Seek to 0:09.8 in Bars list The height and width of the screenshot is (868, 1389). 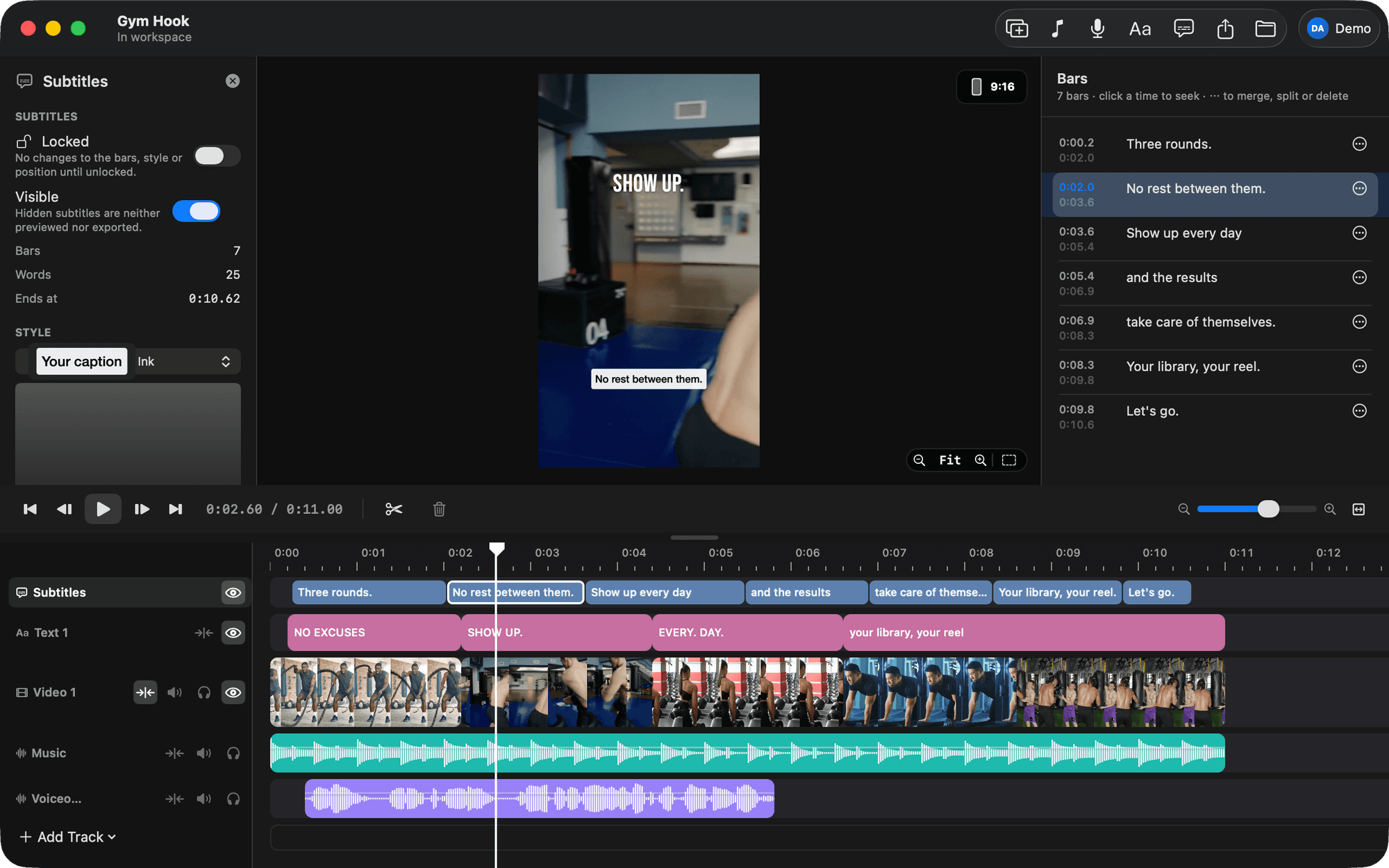click(x=1076, y=409)
